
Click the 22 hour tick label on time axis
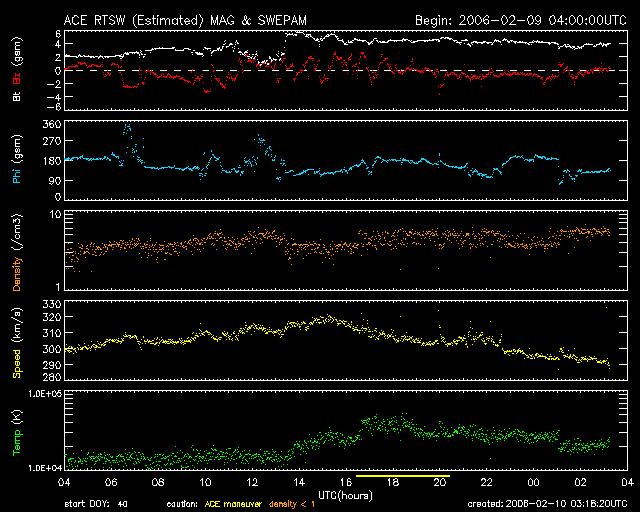(x=487, y=483)
